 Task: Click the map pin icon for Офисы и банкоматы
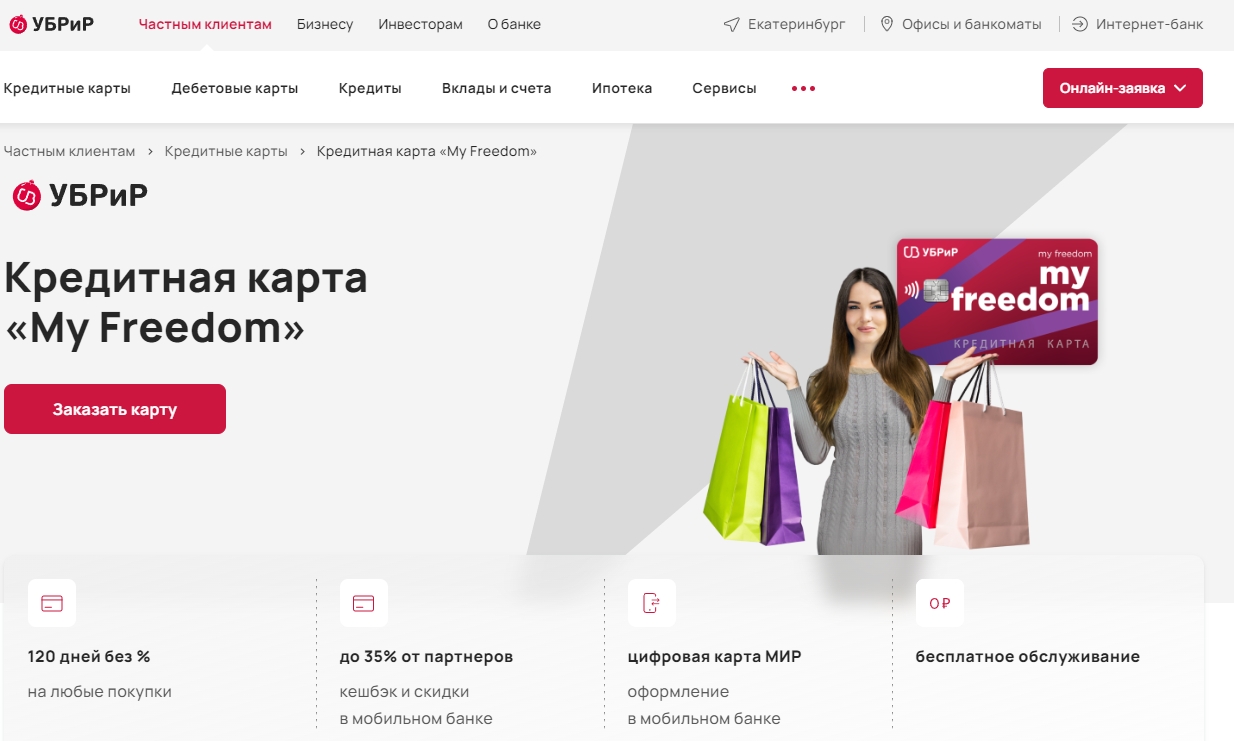coord(886,24)
